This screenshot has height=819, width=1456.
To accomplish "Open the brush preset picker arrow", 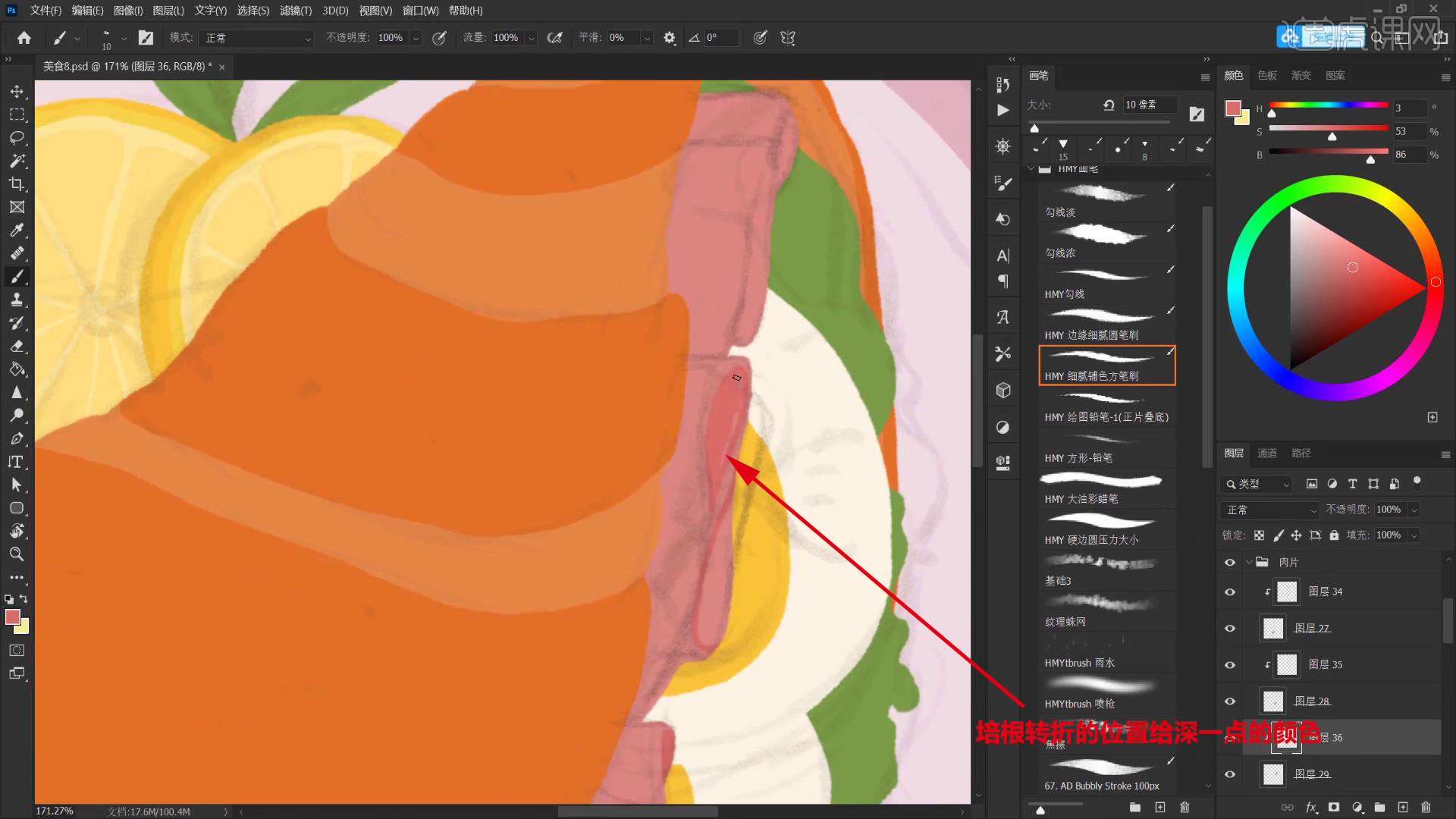I will point(124,38).
